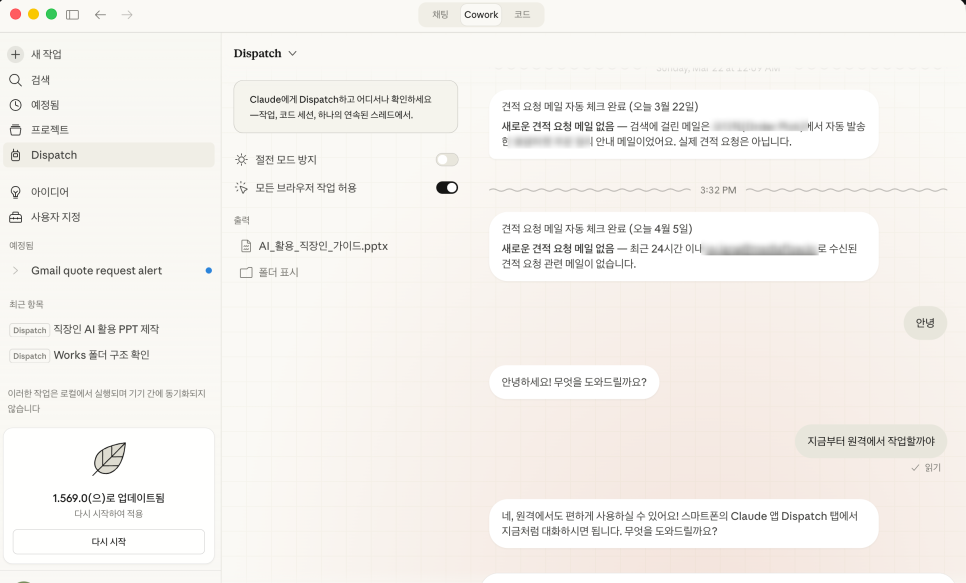Go forward with the right arrow
The height and width of the screenshot is (583, 966).
pos(127,15)
